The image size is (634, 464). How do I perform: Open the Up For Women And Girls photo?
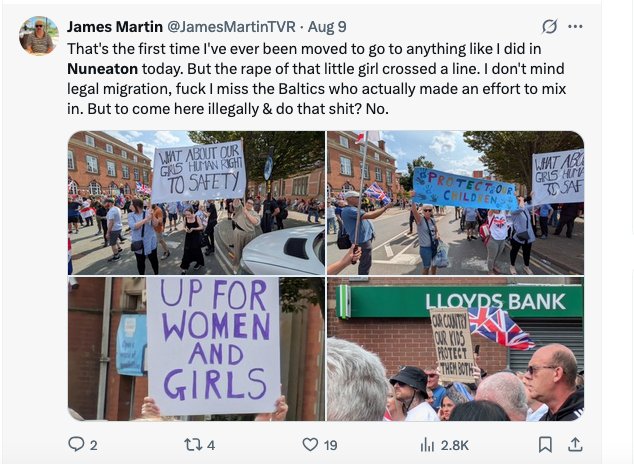[194, 349]
